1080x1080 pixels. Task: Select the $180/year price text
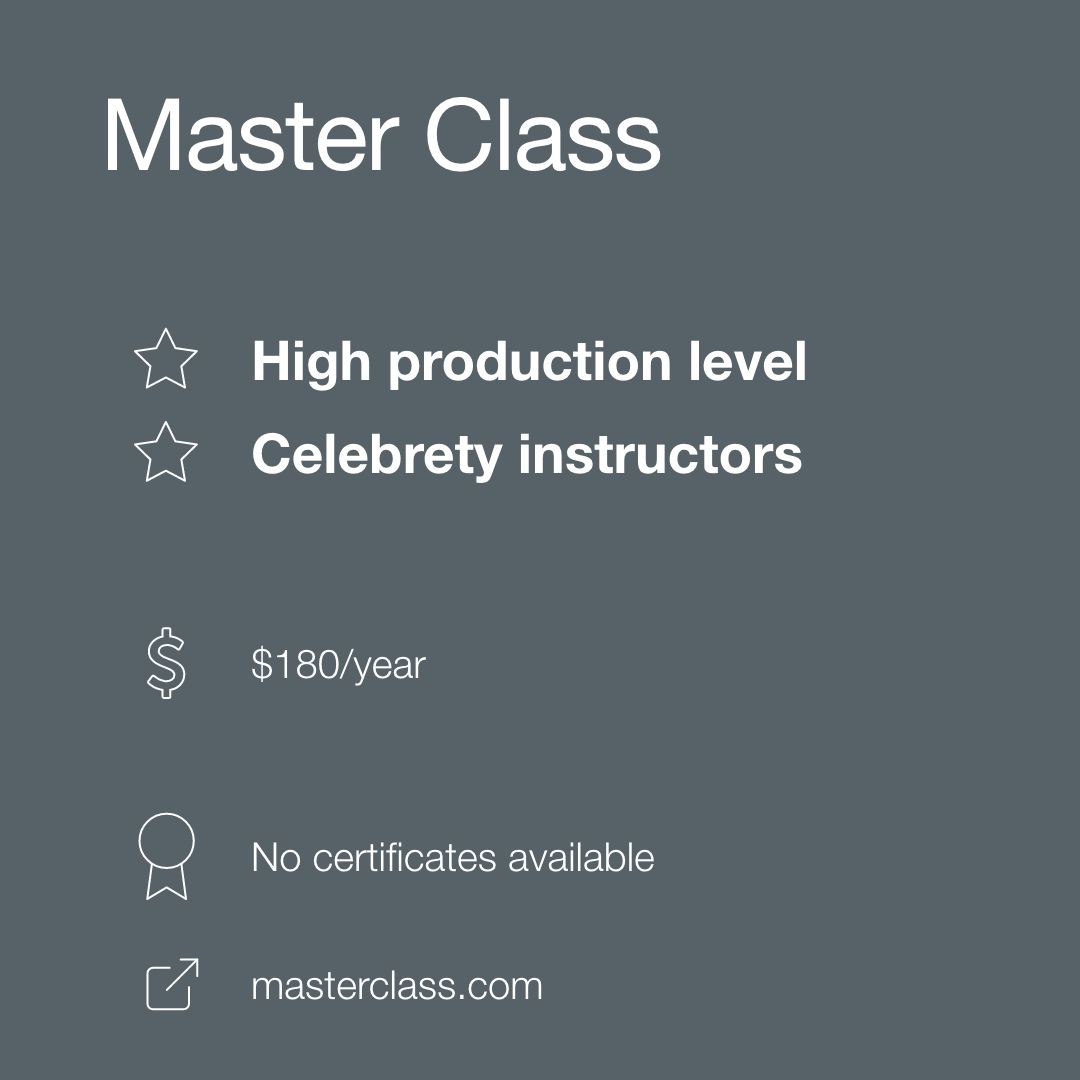pos(338,665)
